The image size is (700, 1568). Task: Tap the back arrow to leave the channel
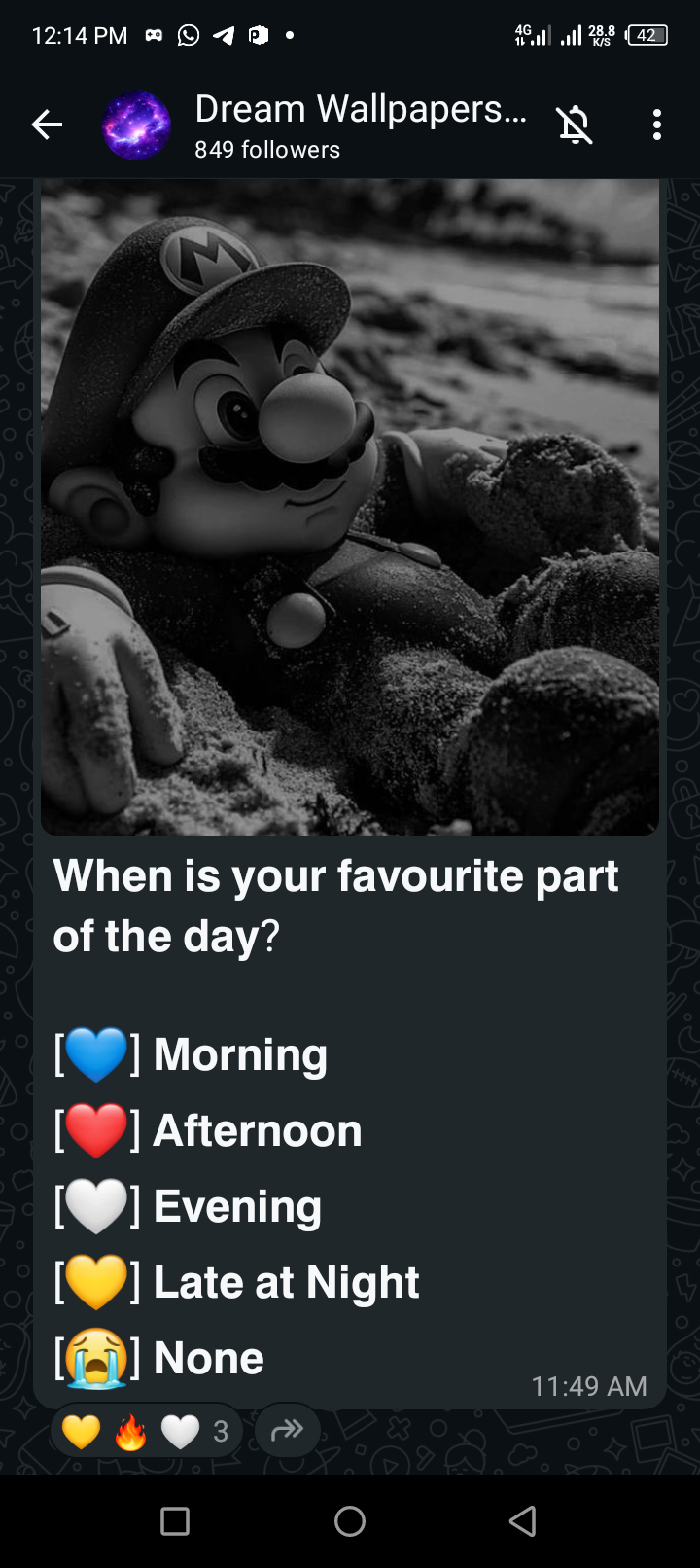pyautogui.click(x=47, y=125)
